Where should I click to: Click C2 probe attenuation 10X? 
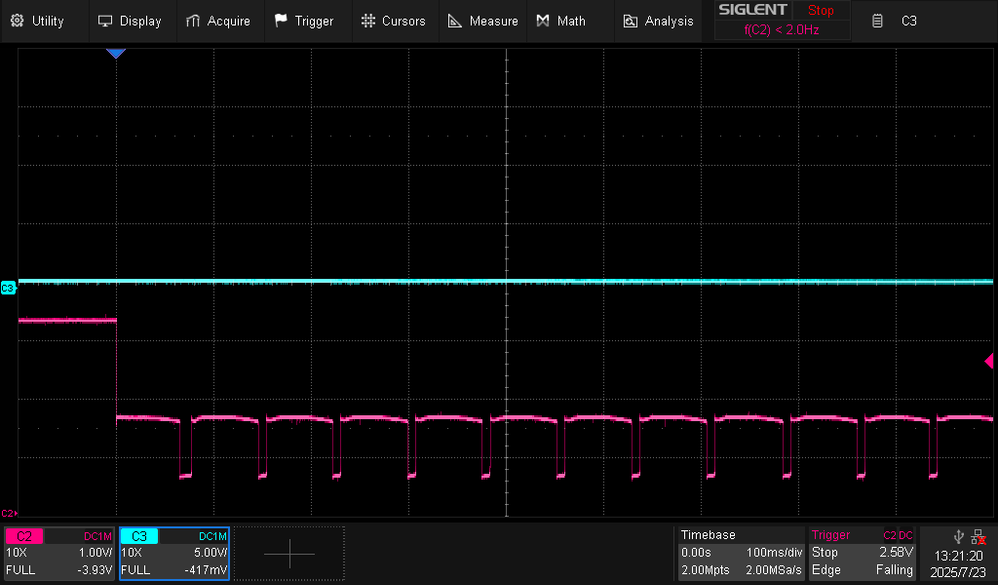pyautogui.click(x=17, y=553)
